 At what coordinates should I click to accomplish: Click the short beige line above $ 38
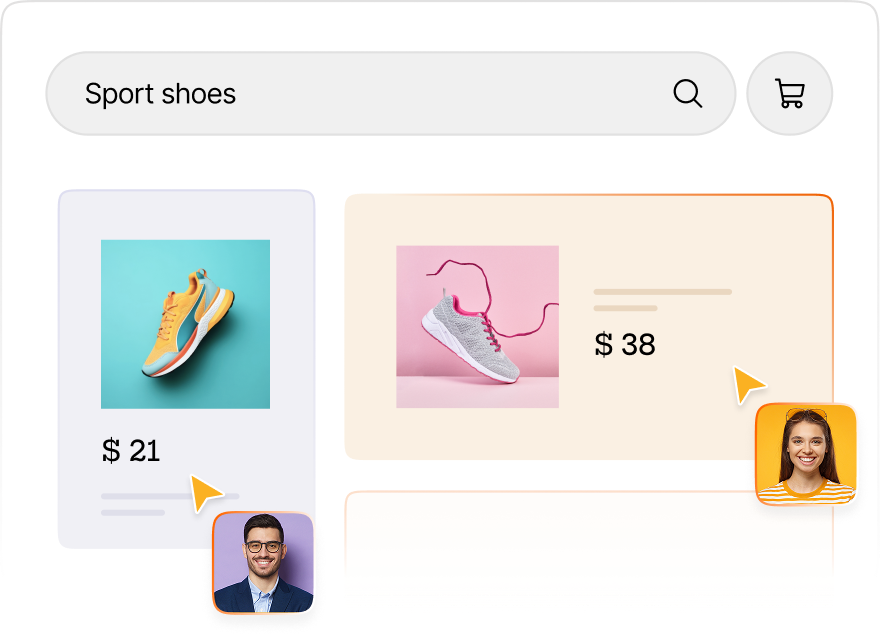(625, 308)
